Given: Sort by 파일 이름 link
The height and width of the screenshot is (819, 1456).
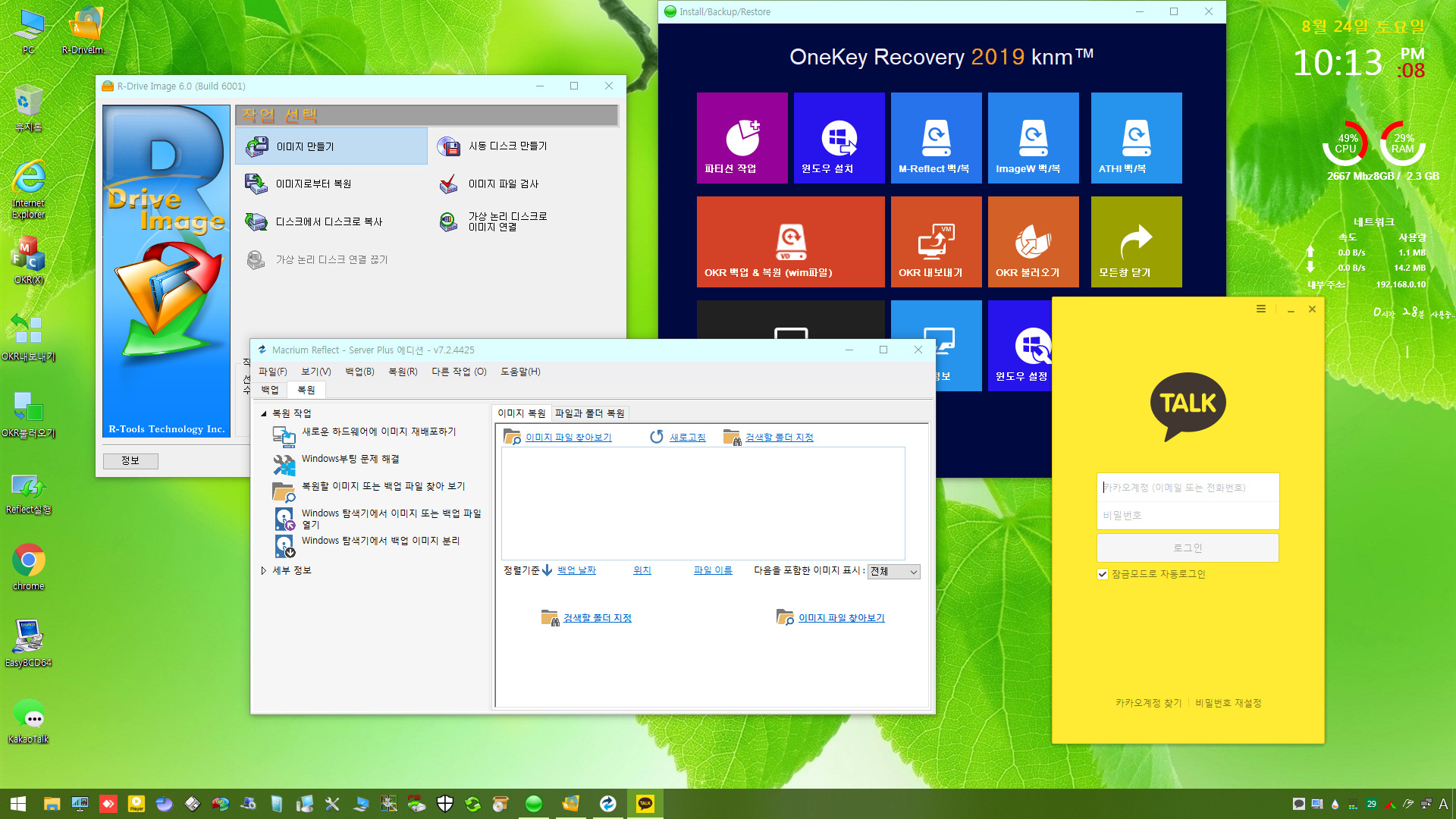Looking at the screenshot, I should (x=713, y=570).
